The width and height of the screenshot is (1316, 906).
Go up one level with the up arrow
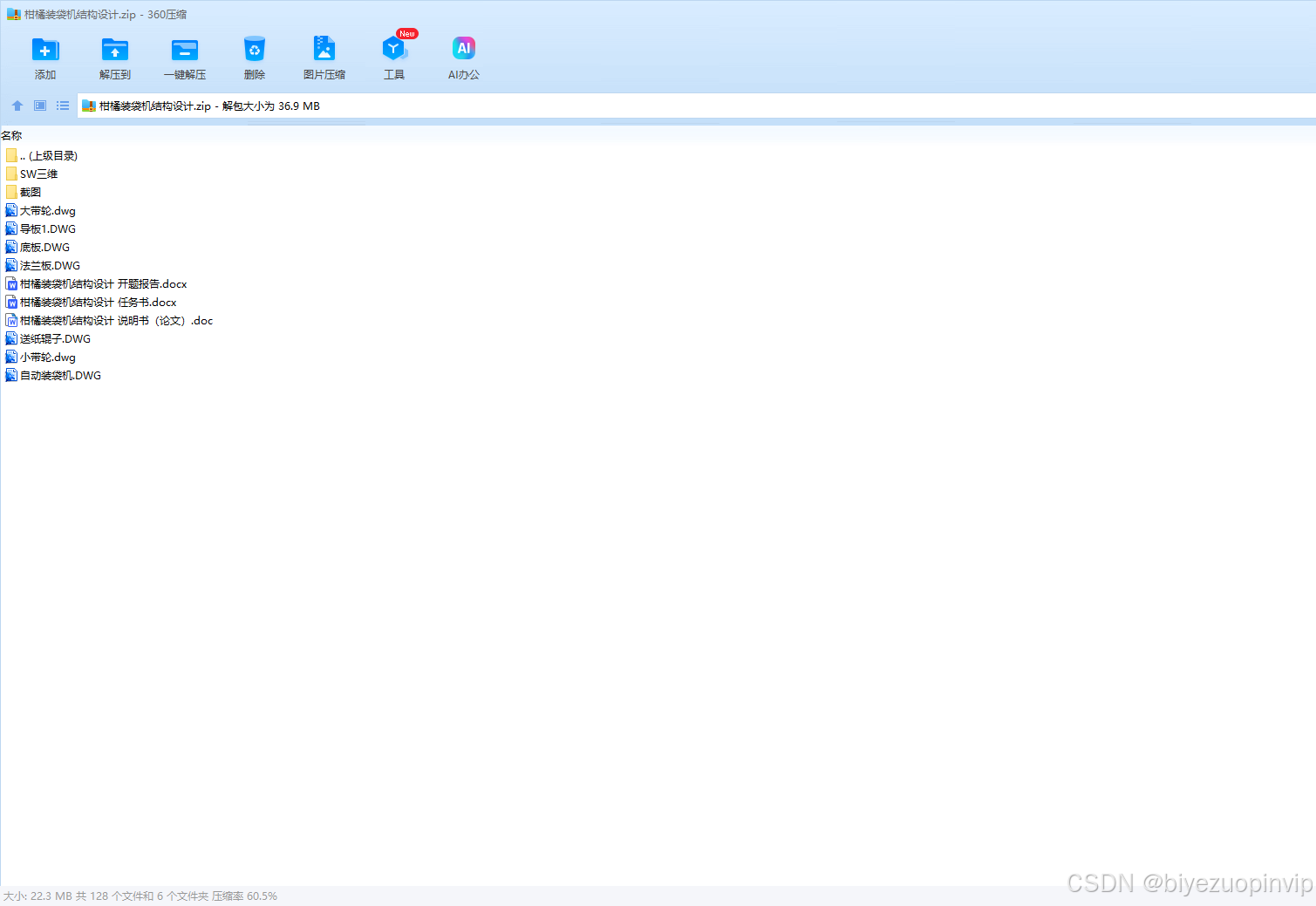(17, 106)
